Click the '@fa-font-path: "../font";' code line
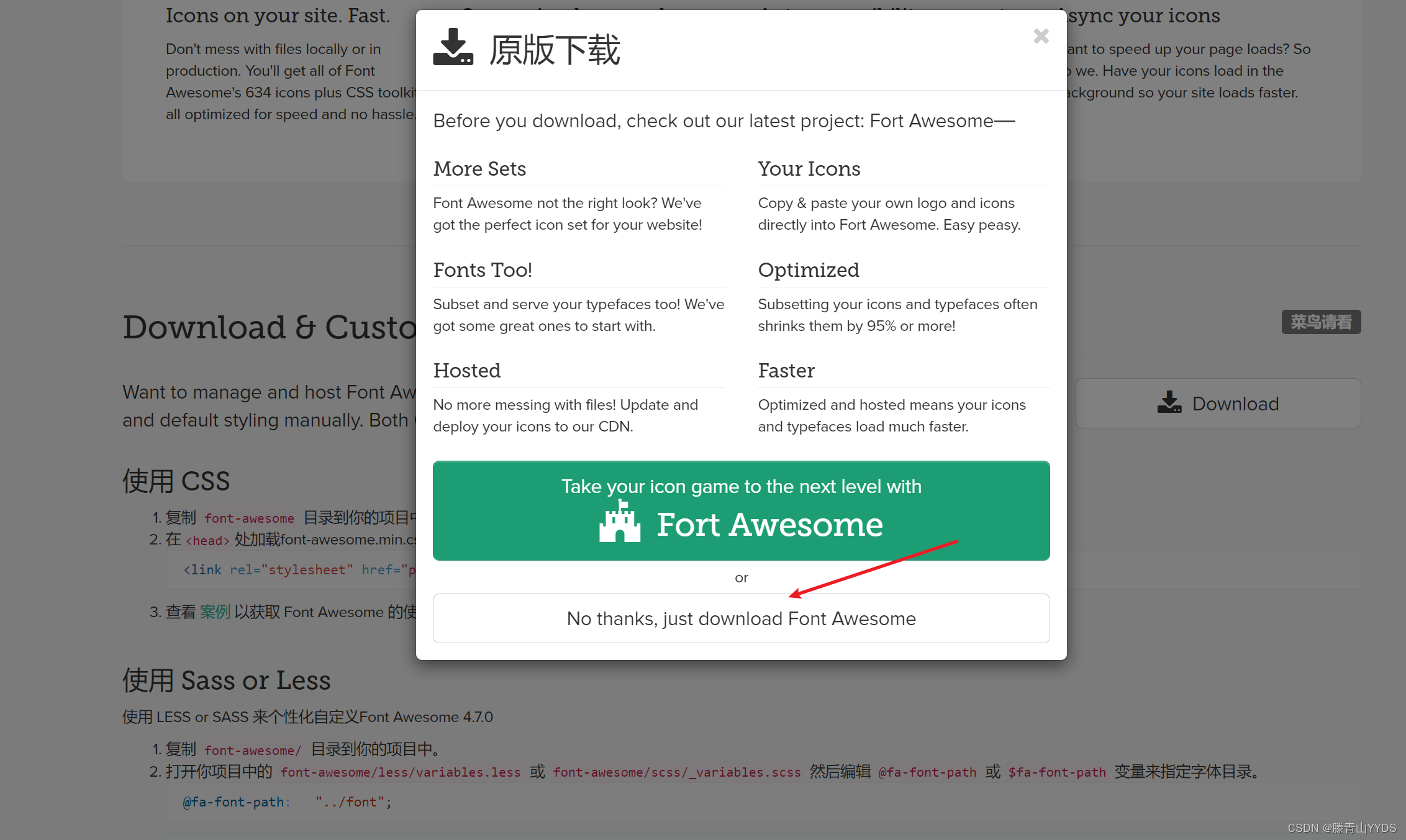This screenshot has height=840, width=1406. pos(287,802)
